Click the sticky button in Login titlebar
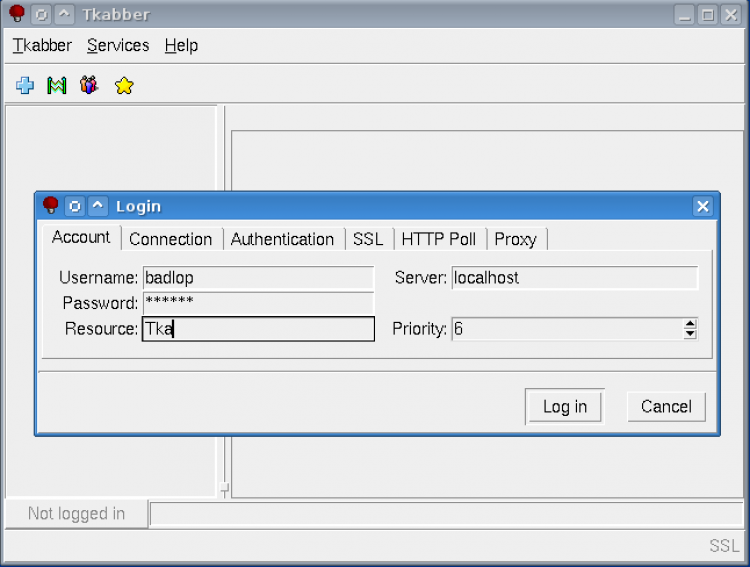Viewport: 750px width, 567px height. pyautogui.click(x=74, y=206)
